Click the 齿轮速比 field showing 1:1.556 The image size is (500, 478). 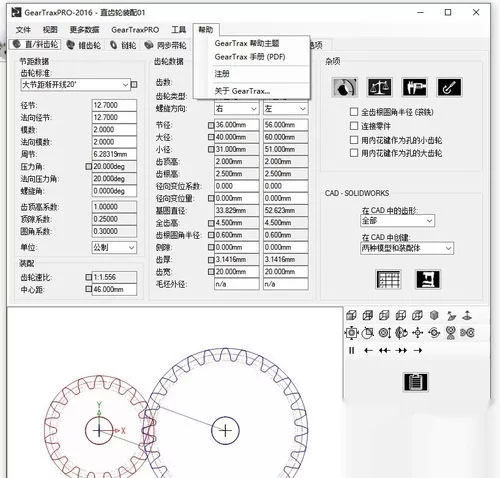point(114,277)
